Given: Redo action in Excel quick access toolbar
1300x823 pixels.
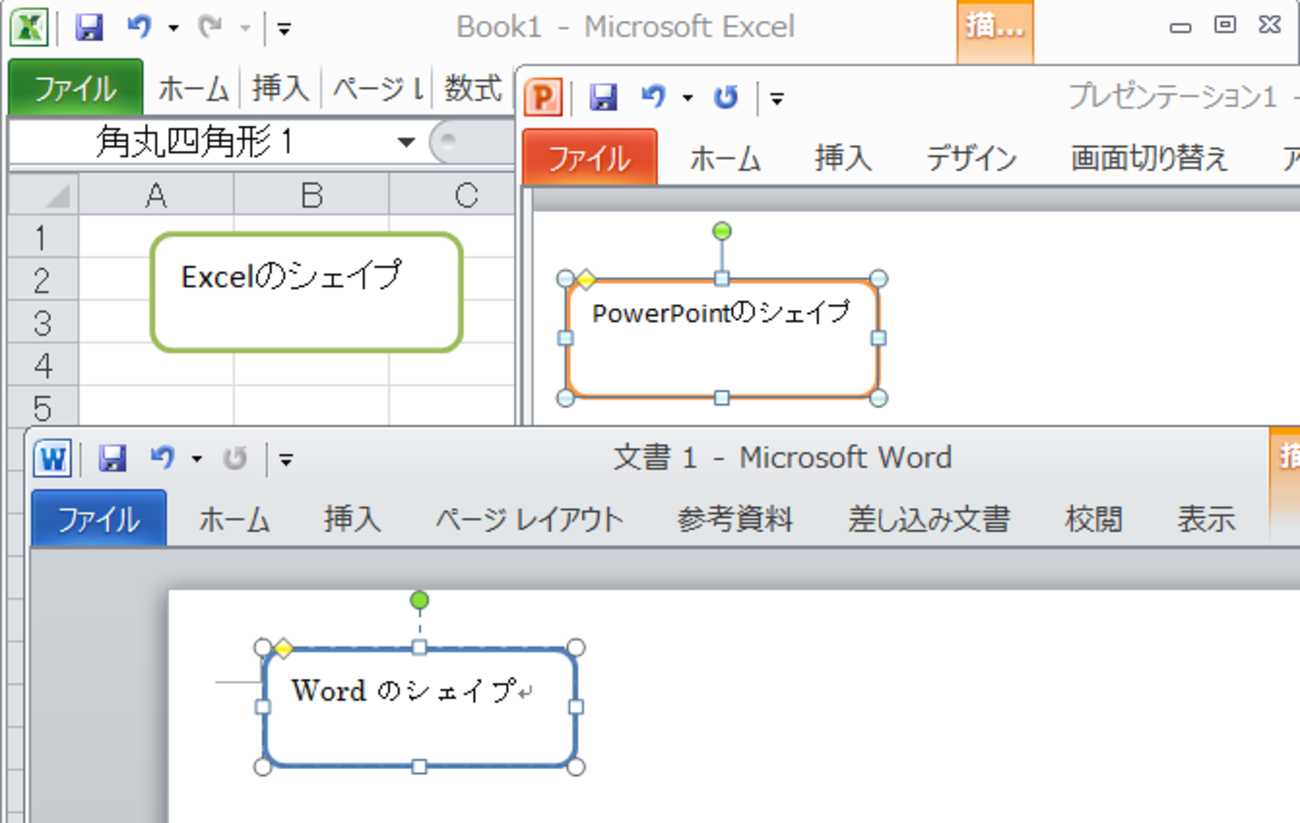Looking at the screenshot, I should pyautogui.click(x=210, y=28).
